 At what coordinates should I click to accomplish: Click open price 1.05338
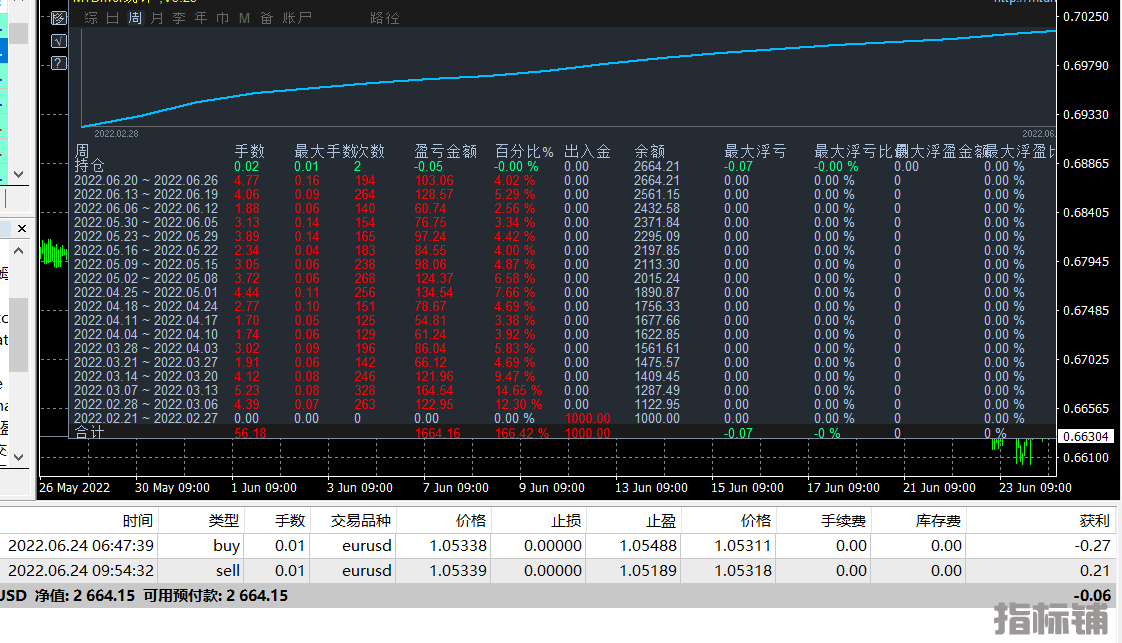pos(458,546)
